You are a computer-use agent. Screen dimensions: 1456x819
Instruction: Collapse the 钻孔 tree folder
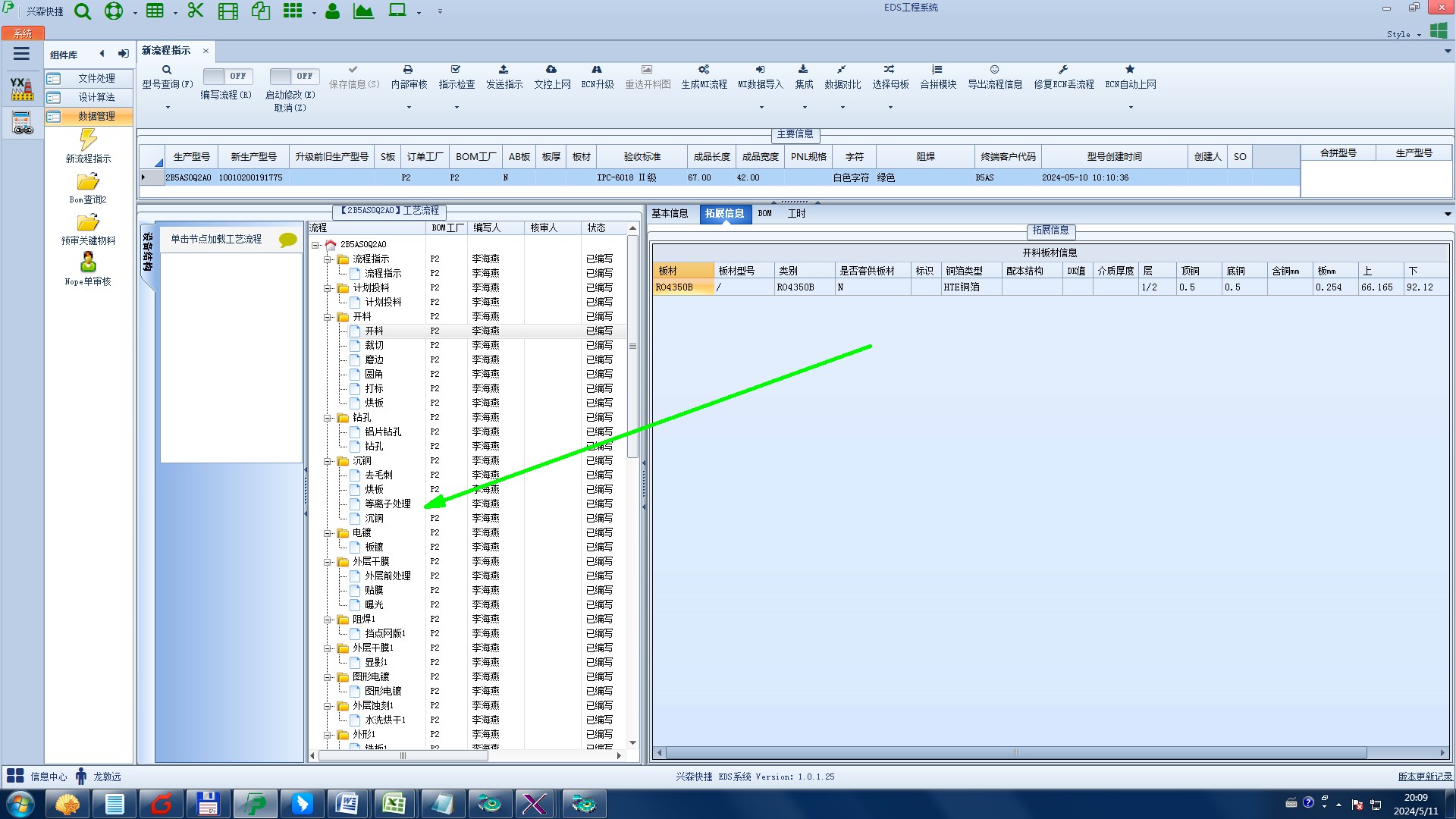click(328, 418)
